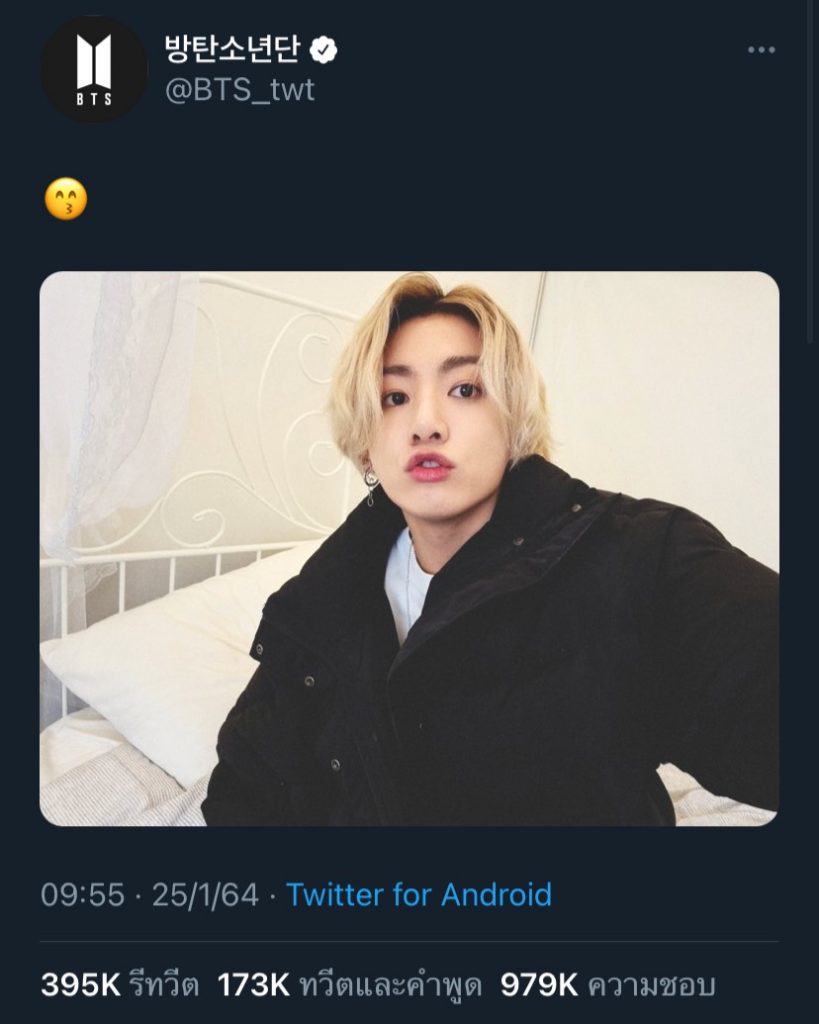
Task: Click the scrollbar on the right edge
Action: point(811,170)
